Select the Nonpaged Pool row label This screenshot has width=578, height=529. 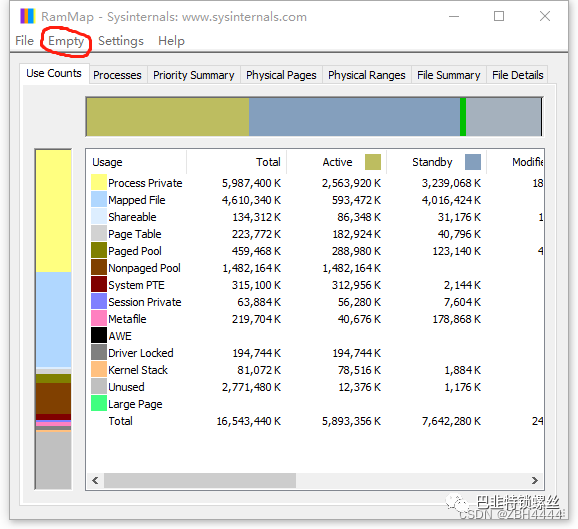coord(144,268)
